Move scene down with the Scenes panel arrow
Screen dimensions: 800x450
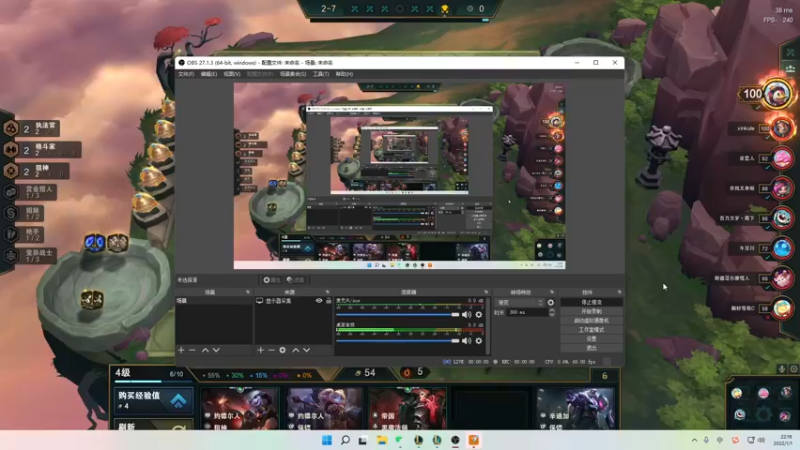click(x=216, y=350)
